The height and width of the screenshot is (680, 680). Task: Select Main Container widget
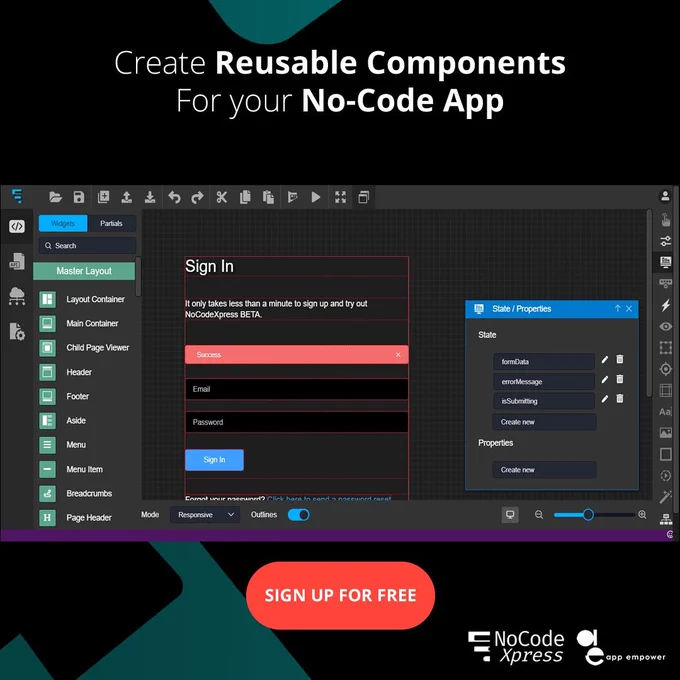pyautogui.click(x=79, y=324)
